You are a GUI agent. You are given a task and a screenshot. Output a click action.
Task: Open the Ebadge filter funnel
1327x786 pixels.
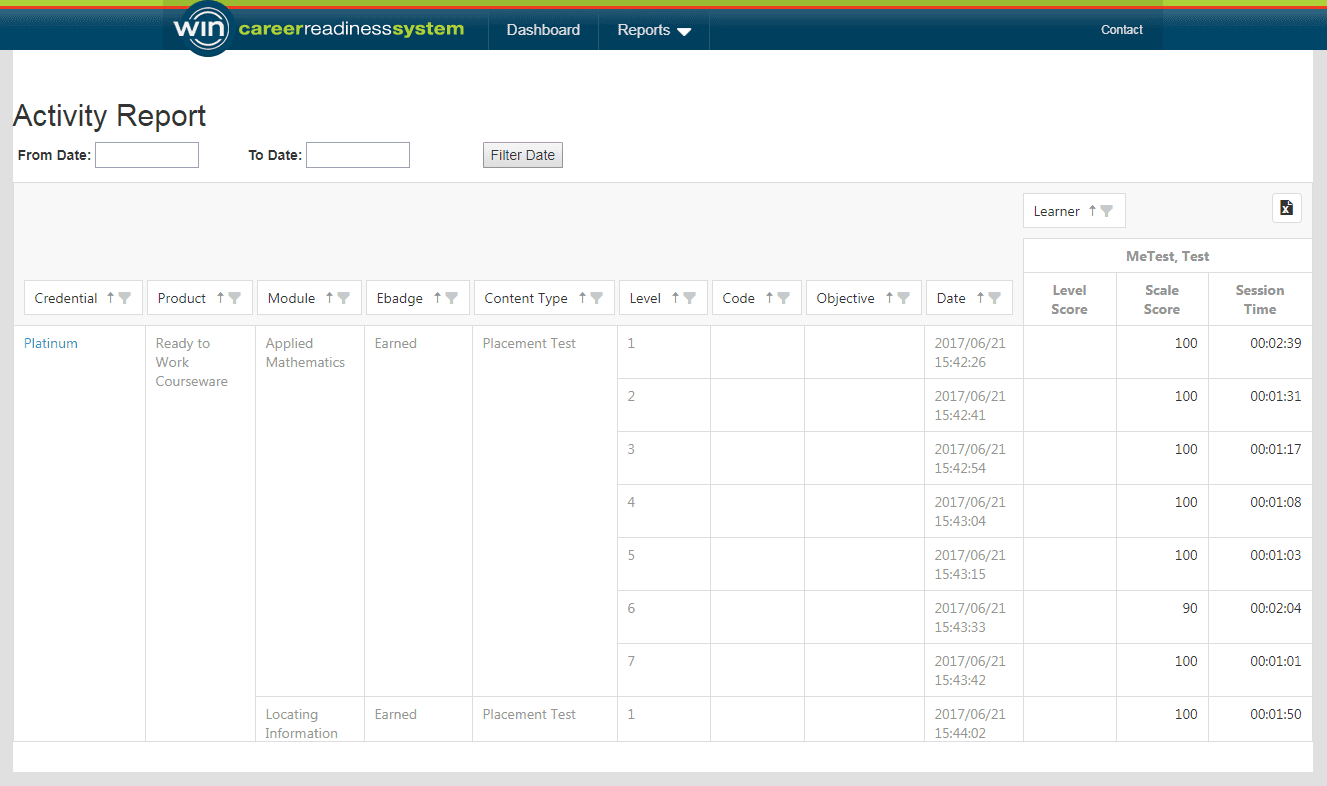tap(452, 298)
